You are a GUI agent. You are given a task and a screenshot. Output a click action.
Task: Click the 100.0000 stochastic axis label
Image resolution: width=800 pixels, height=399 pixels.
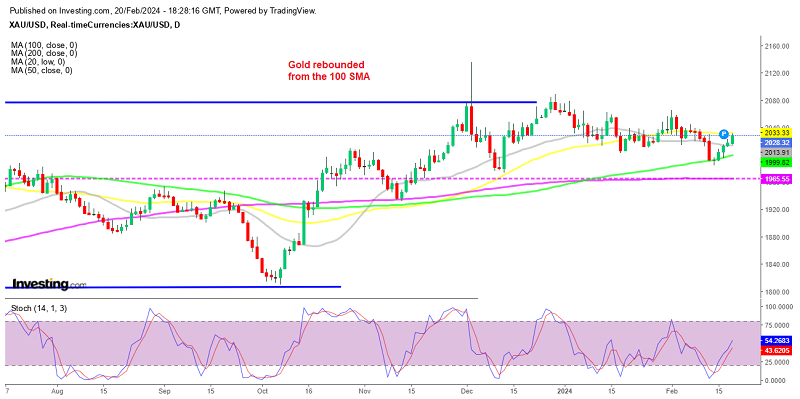point(778,307)
